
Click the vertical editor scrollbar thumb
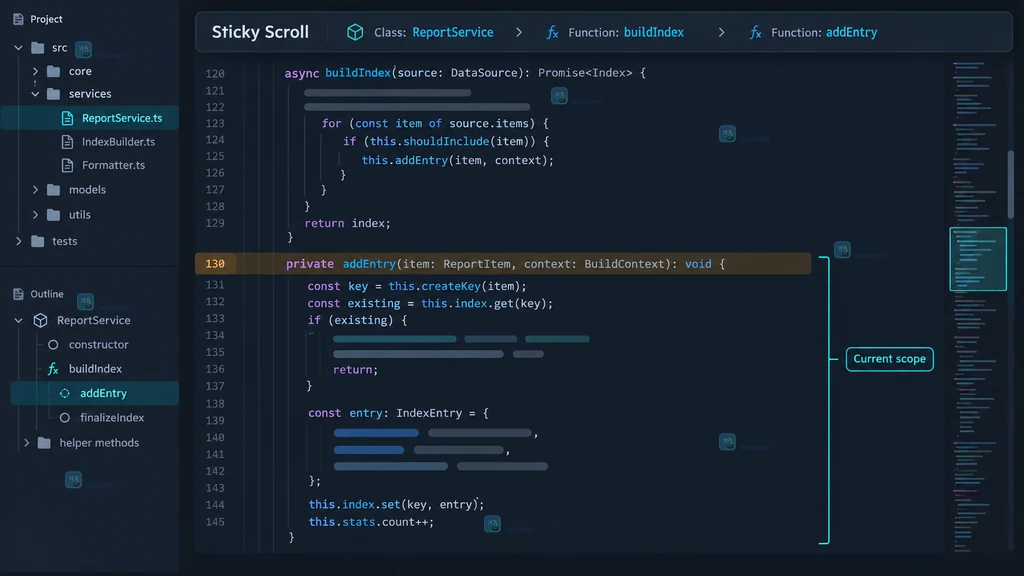1010,184
